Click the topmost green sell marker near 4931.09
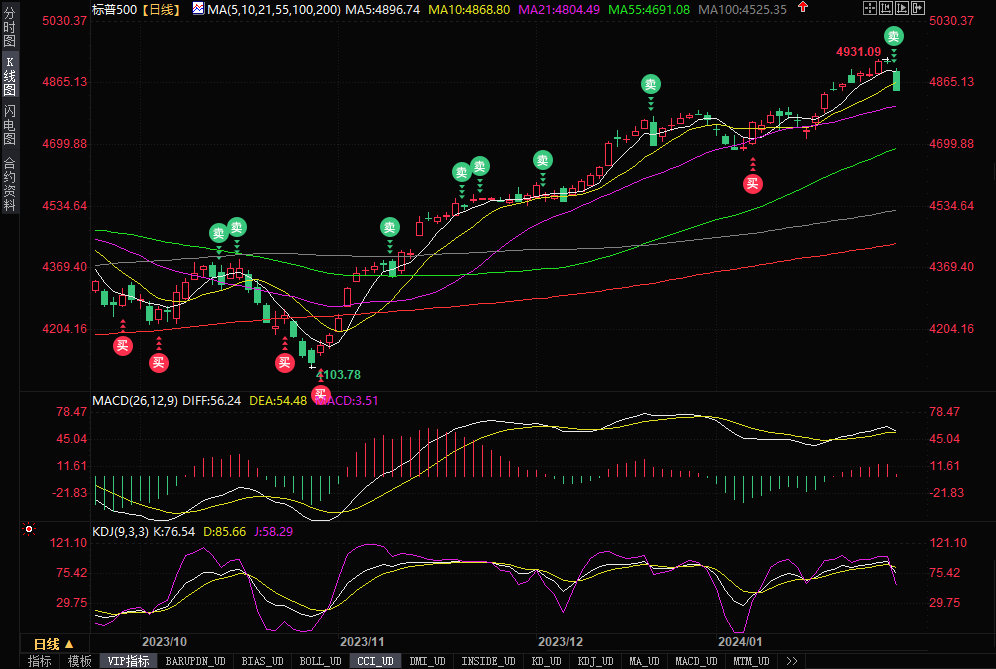This screenshot has height=669, width=996. (x=894, y=37)
